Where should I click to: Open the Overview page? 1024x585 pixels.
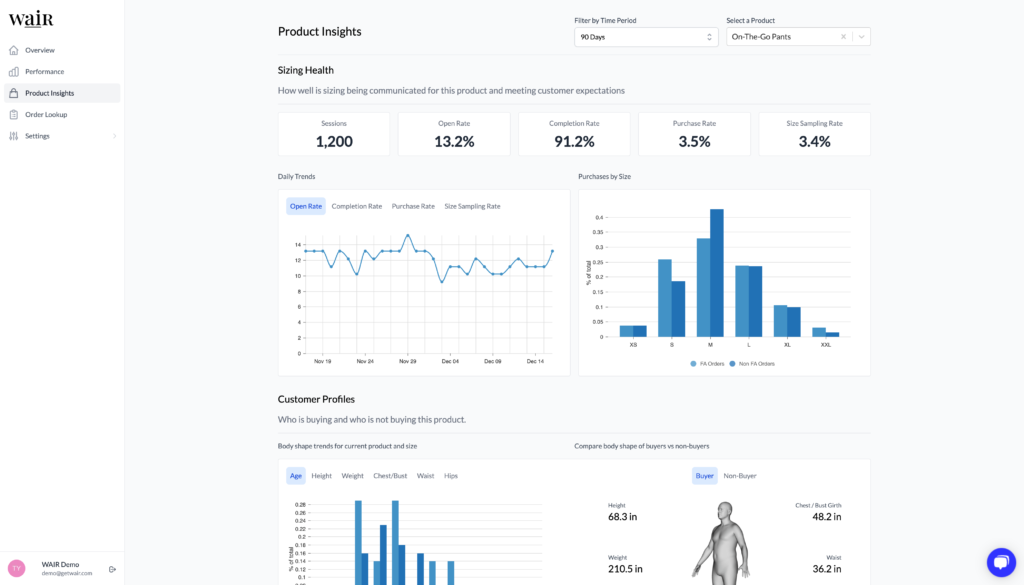coord(62,50)
